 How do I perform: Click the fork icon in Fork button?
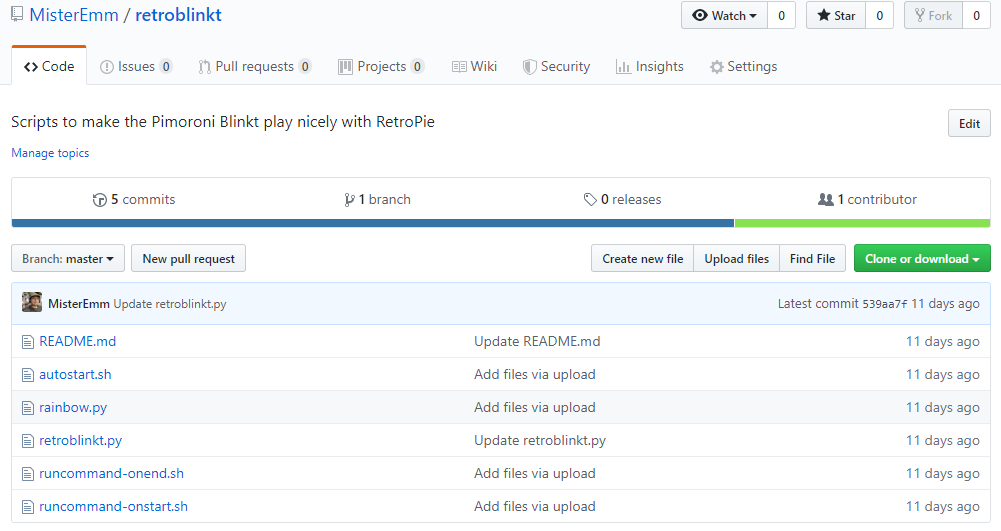pyautogui.click(x=919, y=15)
